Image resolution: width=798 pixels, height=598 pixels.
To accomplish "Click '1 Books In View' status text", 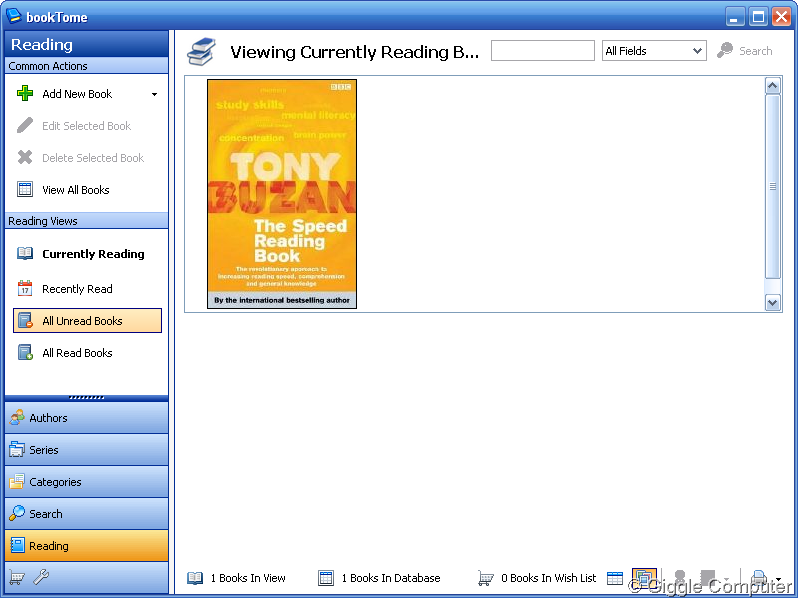I will [x=248, y=578].
